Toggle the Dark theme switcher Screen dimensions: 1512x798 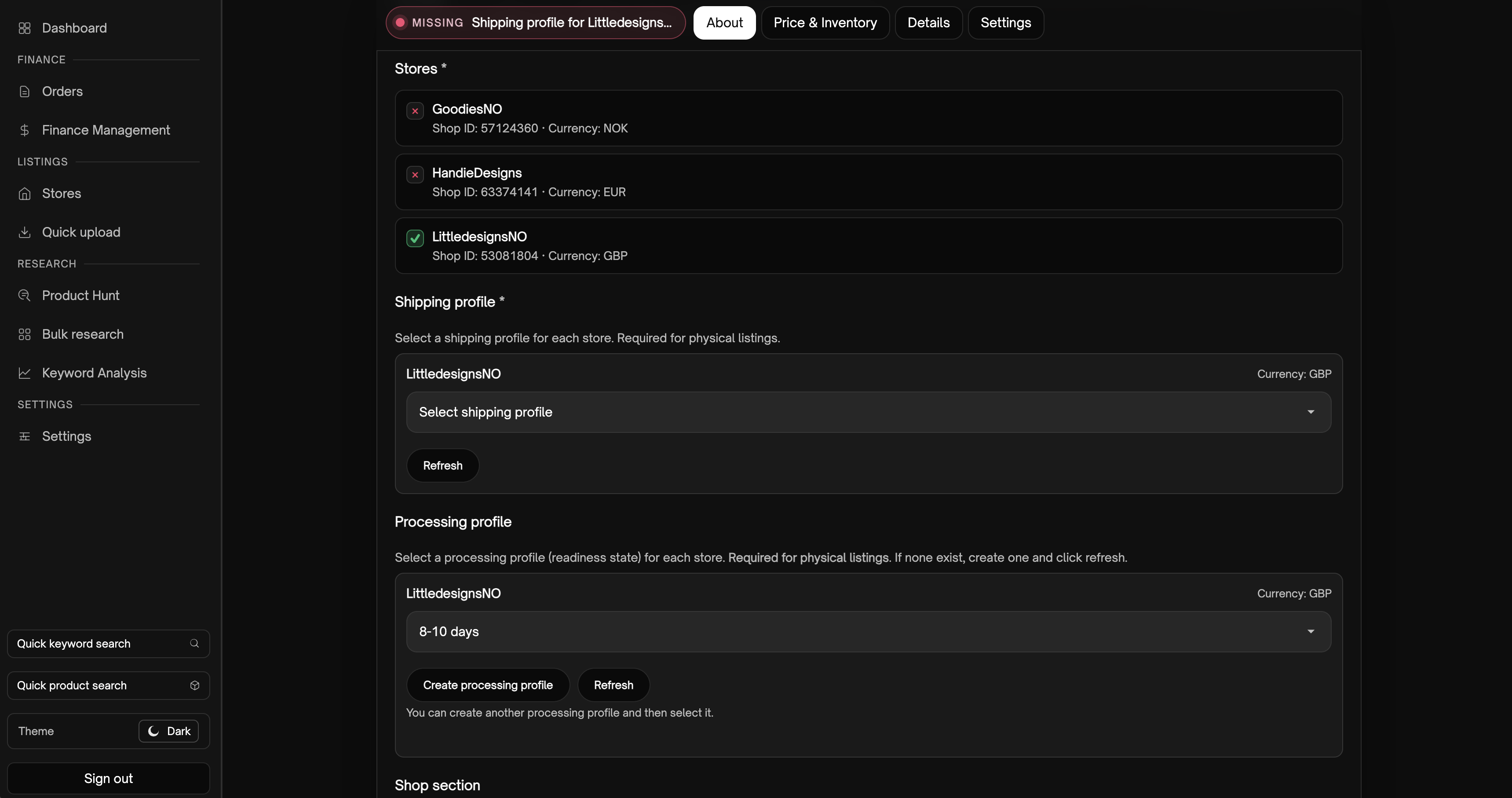[x=168, y=731]
